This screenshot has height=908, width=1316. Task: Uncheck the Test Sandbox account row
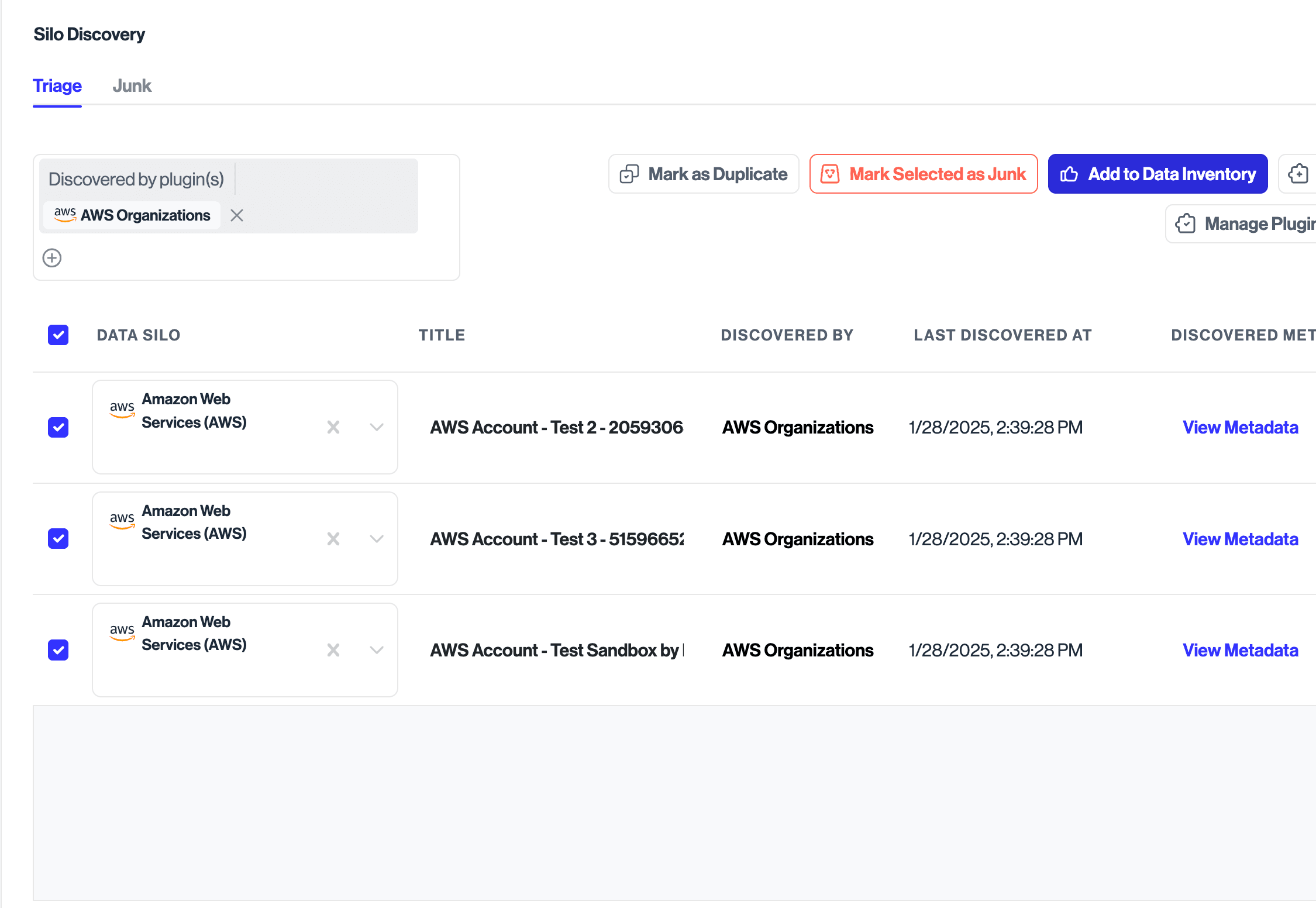[58, 650]
